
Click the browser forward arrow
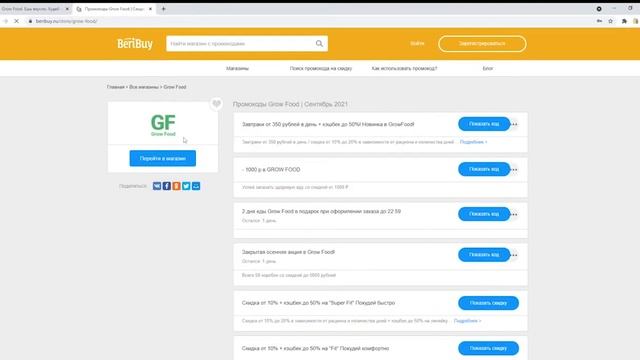[6, 21]
